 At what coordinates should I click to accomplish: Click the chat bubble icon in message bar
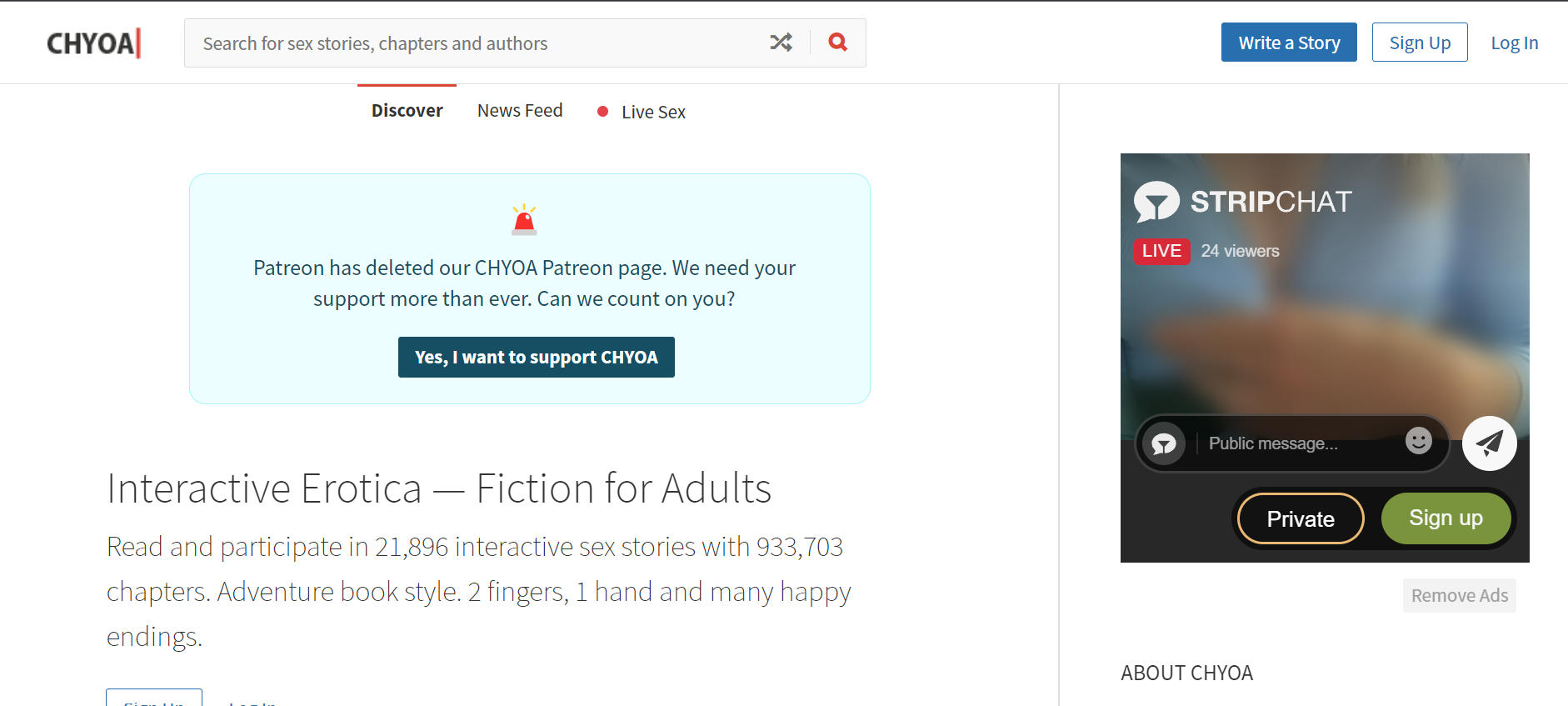(1164, 443)
